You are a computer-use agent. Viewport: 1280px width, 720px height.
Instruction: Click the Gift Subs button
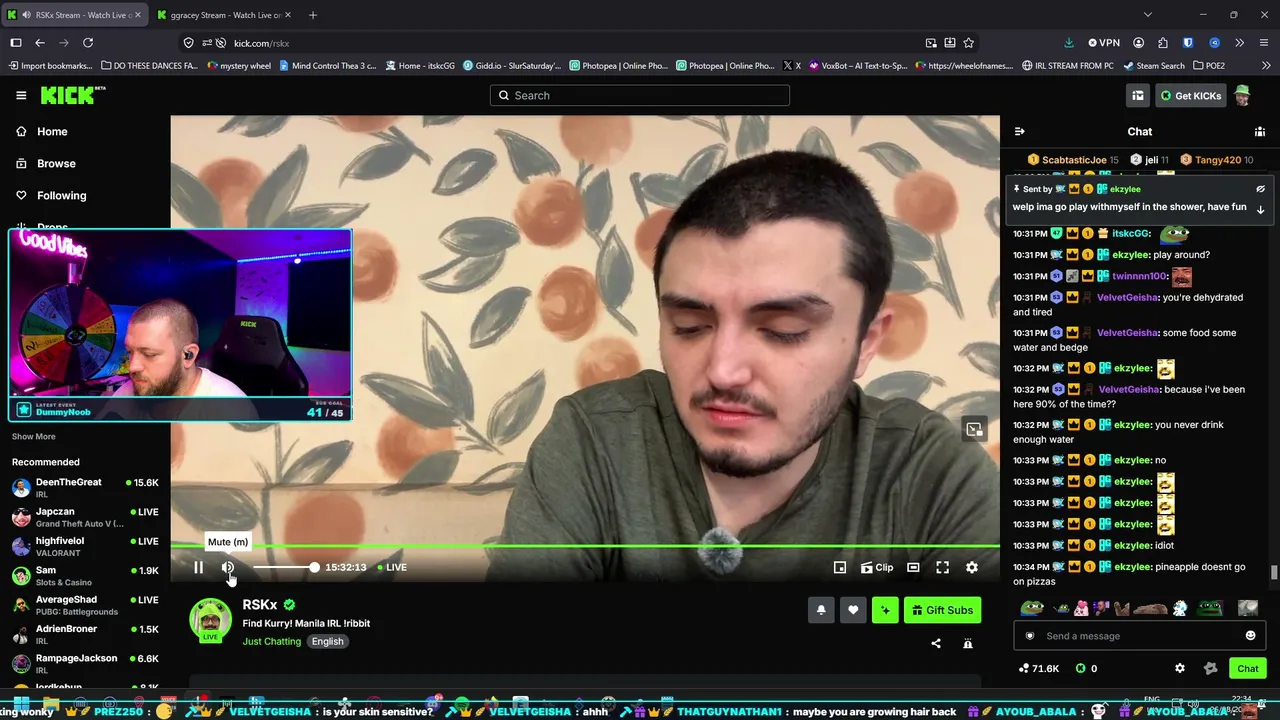click(942, 610)
